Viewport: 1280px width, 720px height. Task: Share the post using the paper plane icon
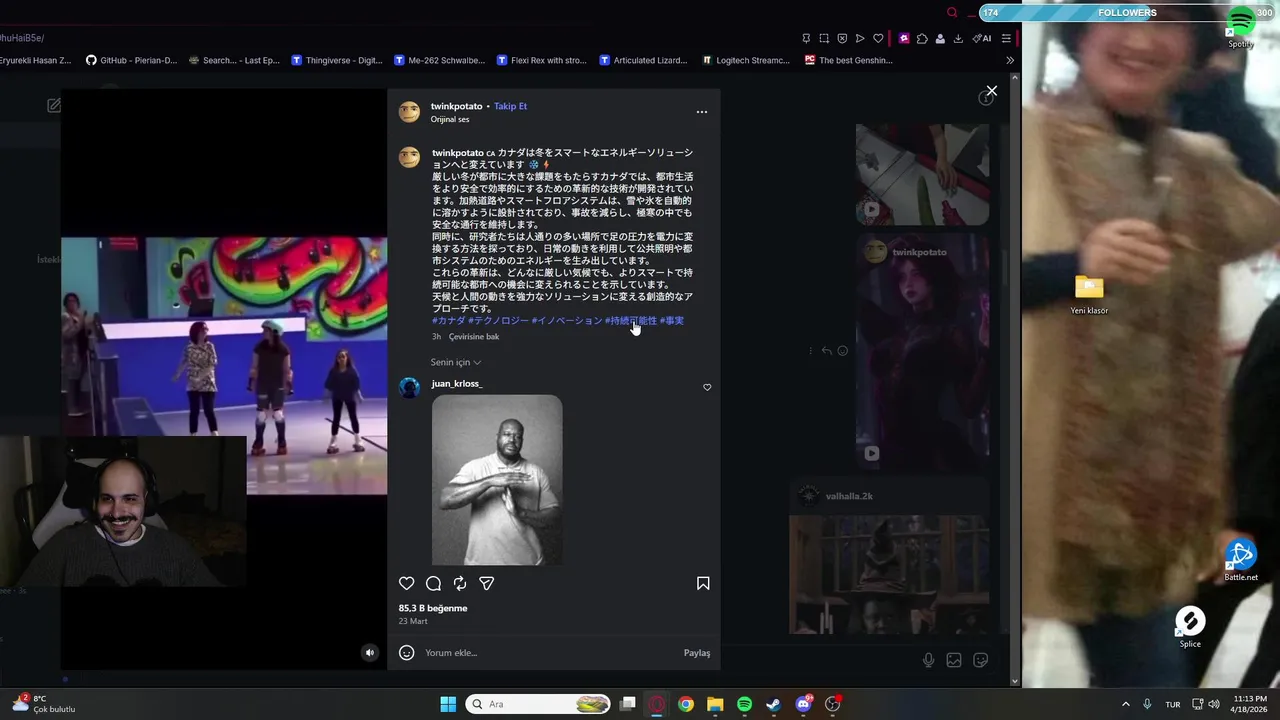tap(487, 583)
